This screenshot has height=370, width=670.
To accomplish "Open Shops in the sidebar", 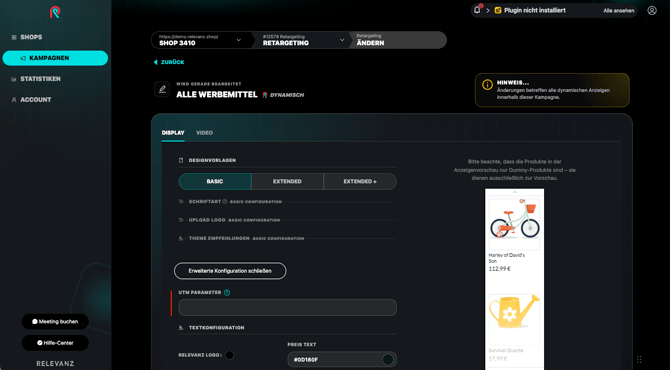I will (31, 37).
